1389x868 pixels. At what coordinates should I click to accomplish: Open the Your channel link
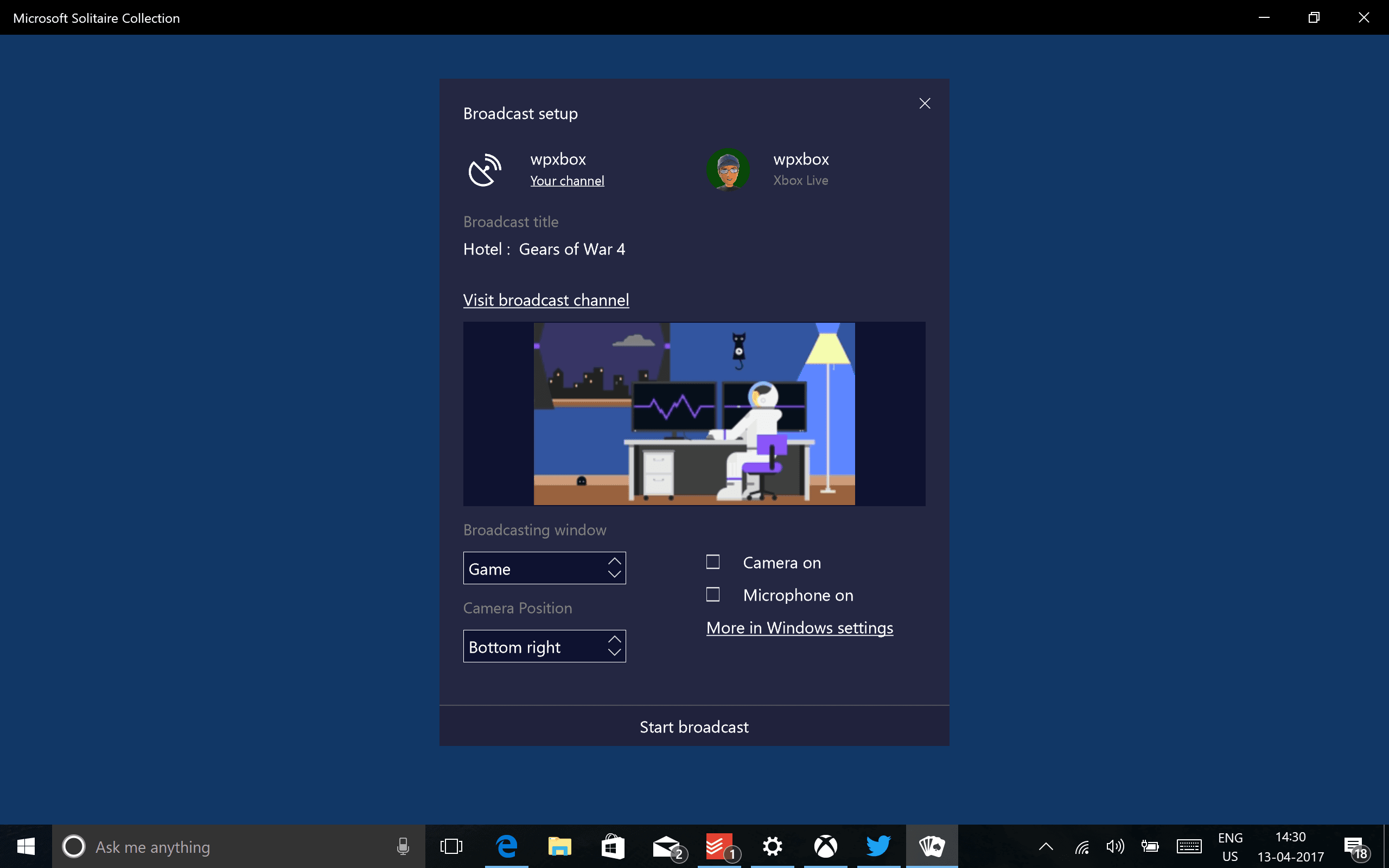coord(567,181)
